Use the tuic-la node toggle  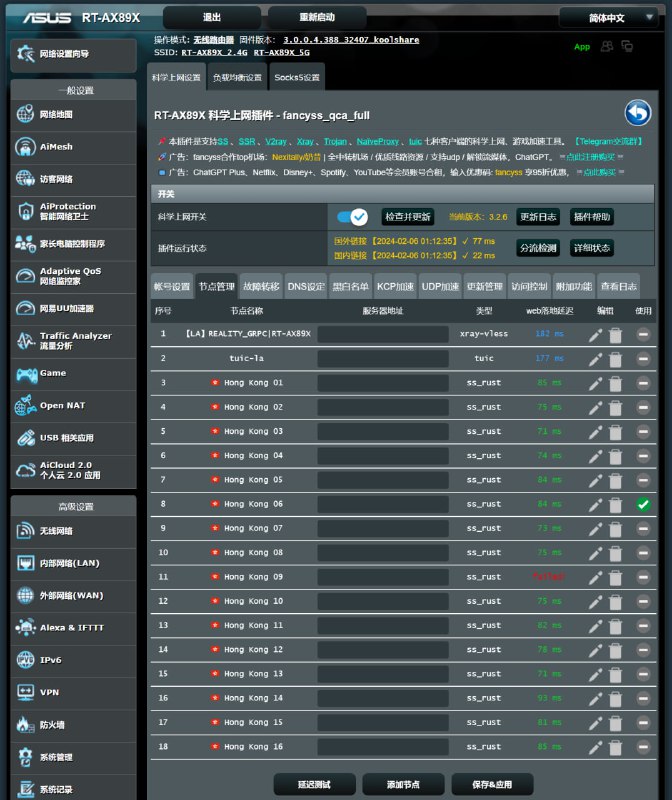point(643,359)
